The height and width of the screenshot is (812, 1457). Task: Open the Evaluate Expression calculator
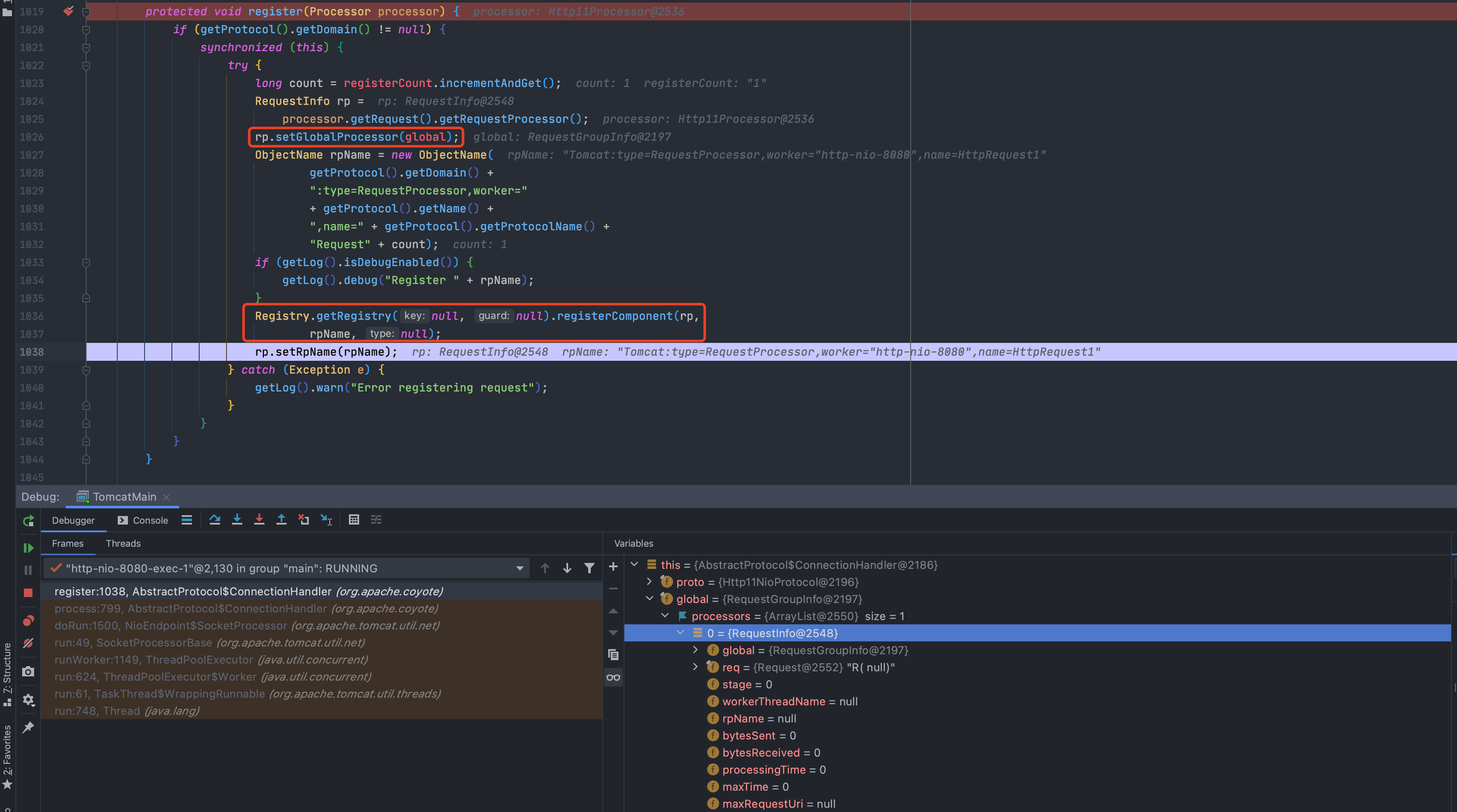[354, 520]
